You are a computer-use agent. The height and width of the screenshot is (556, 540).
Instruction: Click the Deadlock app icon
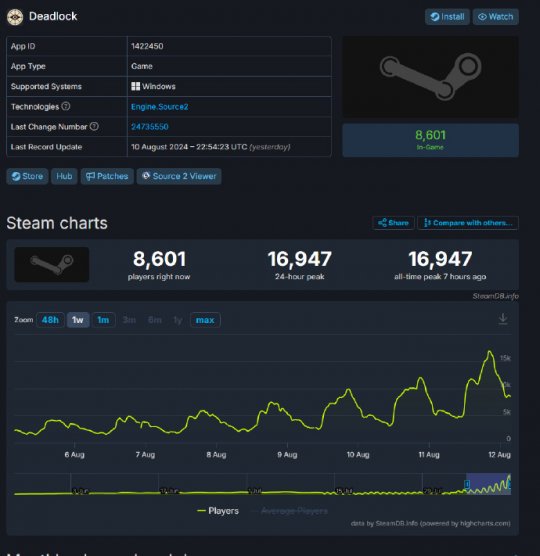[15, 17]
